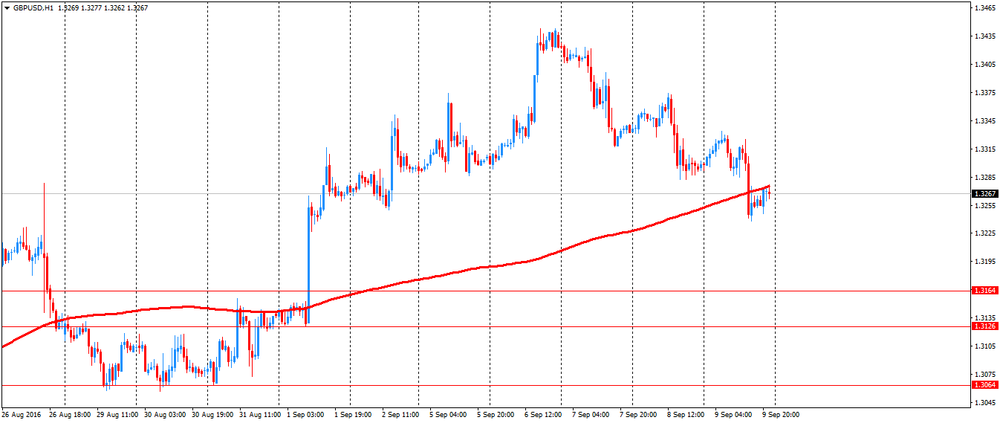This screenshot has height=423, width=1000.
Task: Click the 9 Sep 04:00 time label
Action: (x=735, y=414)
